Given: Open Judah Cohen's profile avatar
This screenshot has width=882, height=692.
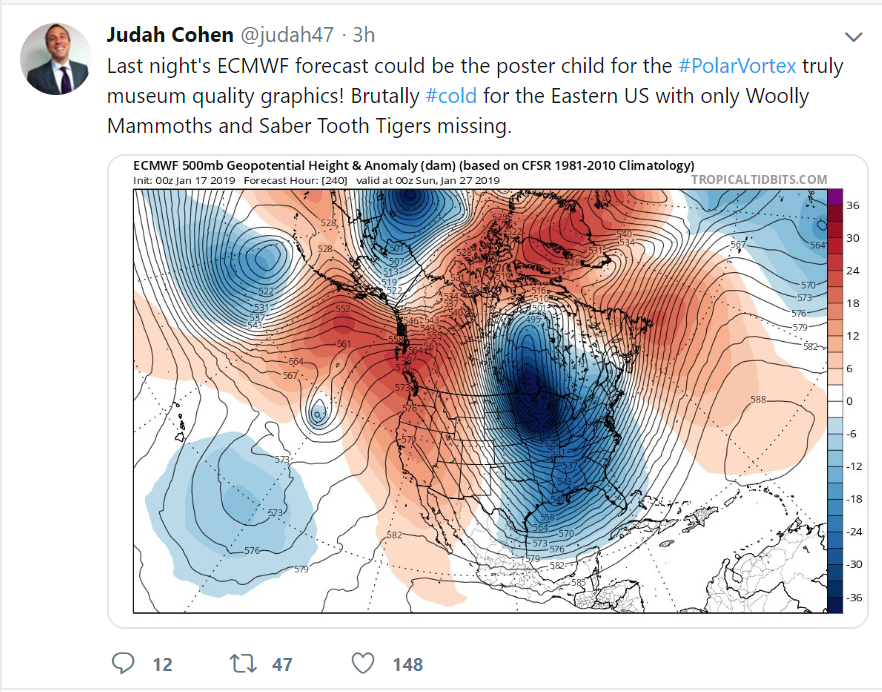Looking at the screenshot, I should point(55,59).
